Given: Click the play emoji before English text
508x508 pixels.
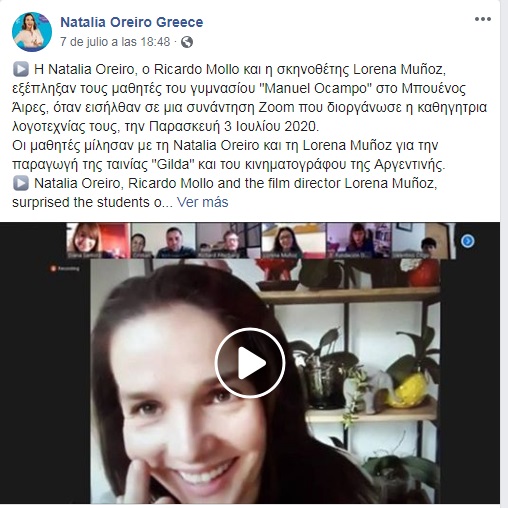Looking at the screenshot, I should 21,183.
